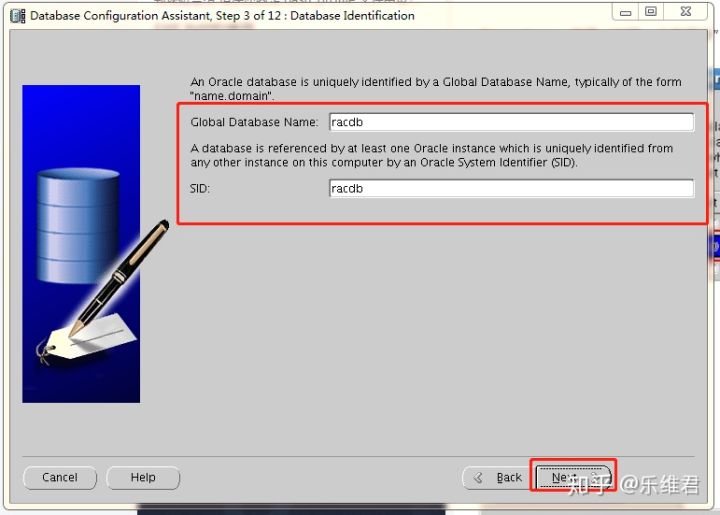The height and width of the screenshot is (515, 720).
Task: Click the "Global Database Name:" label
Action: [254, 122]
